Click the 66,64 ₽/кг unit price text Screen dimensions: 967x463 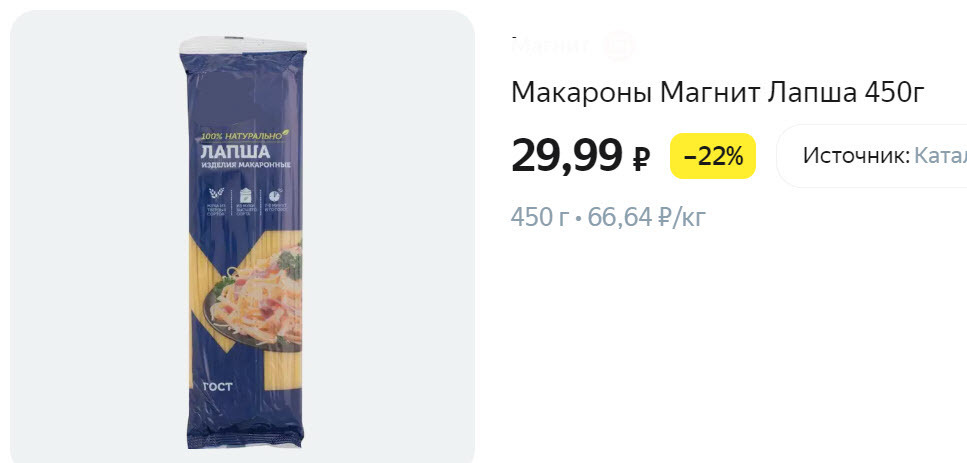click(646, 217)
